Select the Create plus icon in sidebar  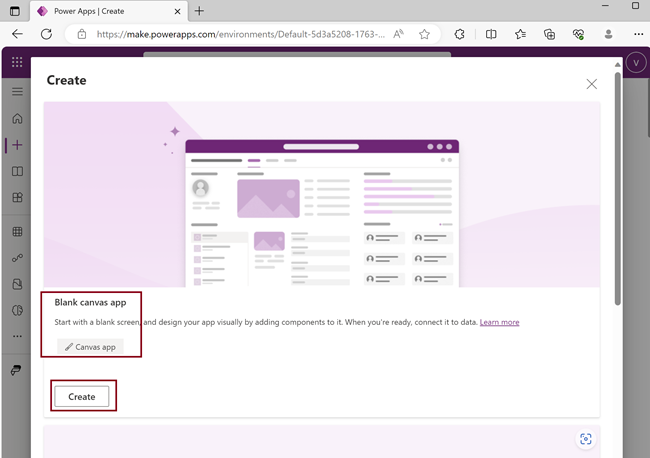pyautogui.click(x=17, y=145)
